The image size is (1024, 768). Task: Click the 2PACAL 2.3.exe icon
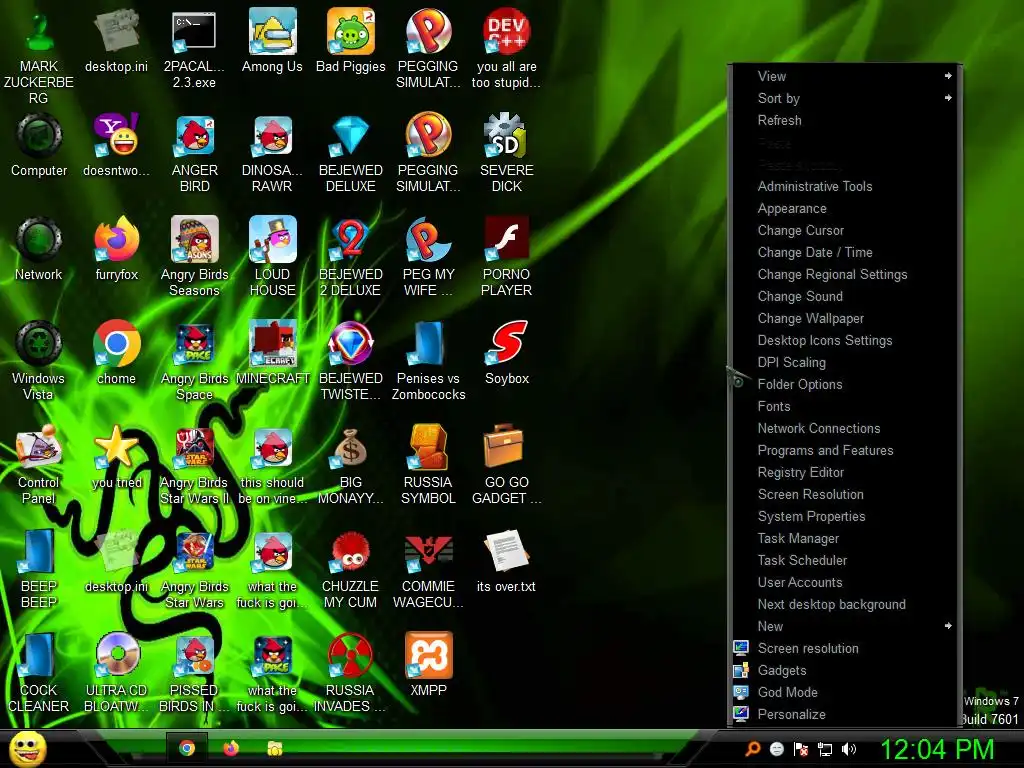(x=194, y=49)
